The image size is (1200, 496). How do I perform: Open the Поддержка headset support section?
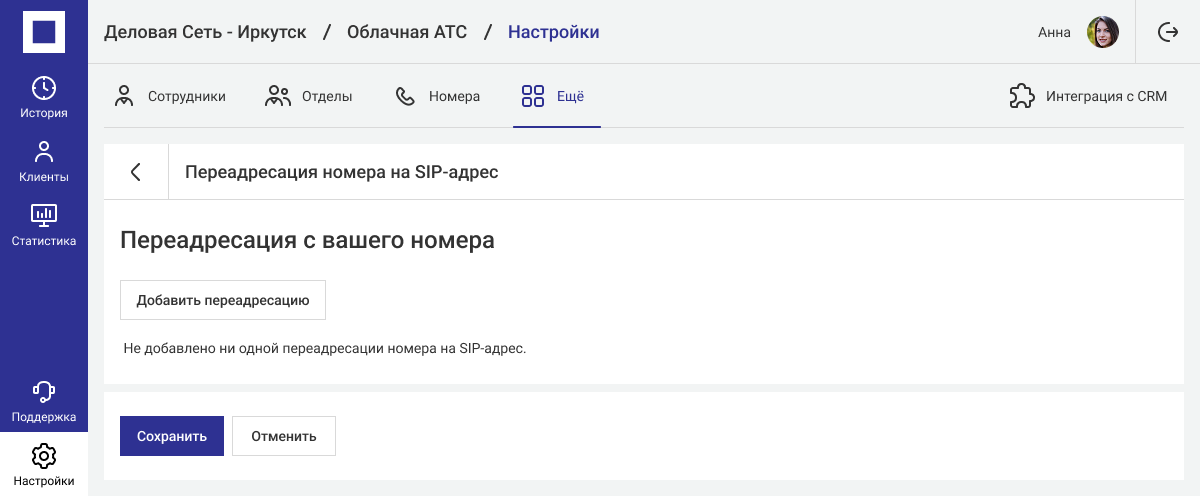pos(44,401)
